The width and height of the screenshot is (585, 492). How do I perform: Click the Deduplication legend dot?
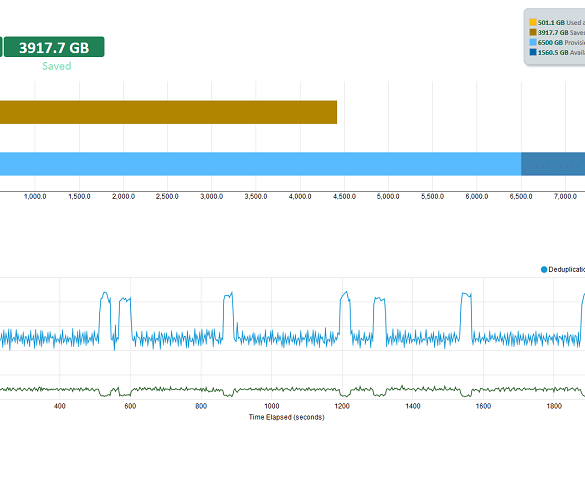(544, 270)
